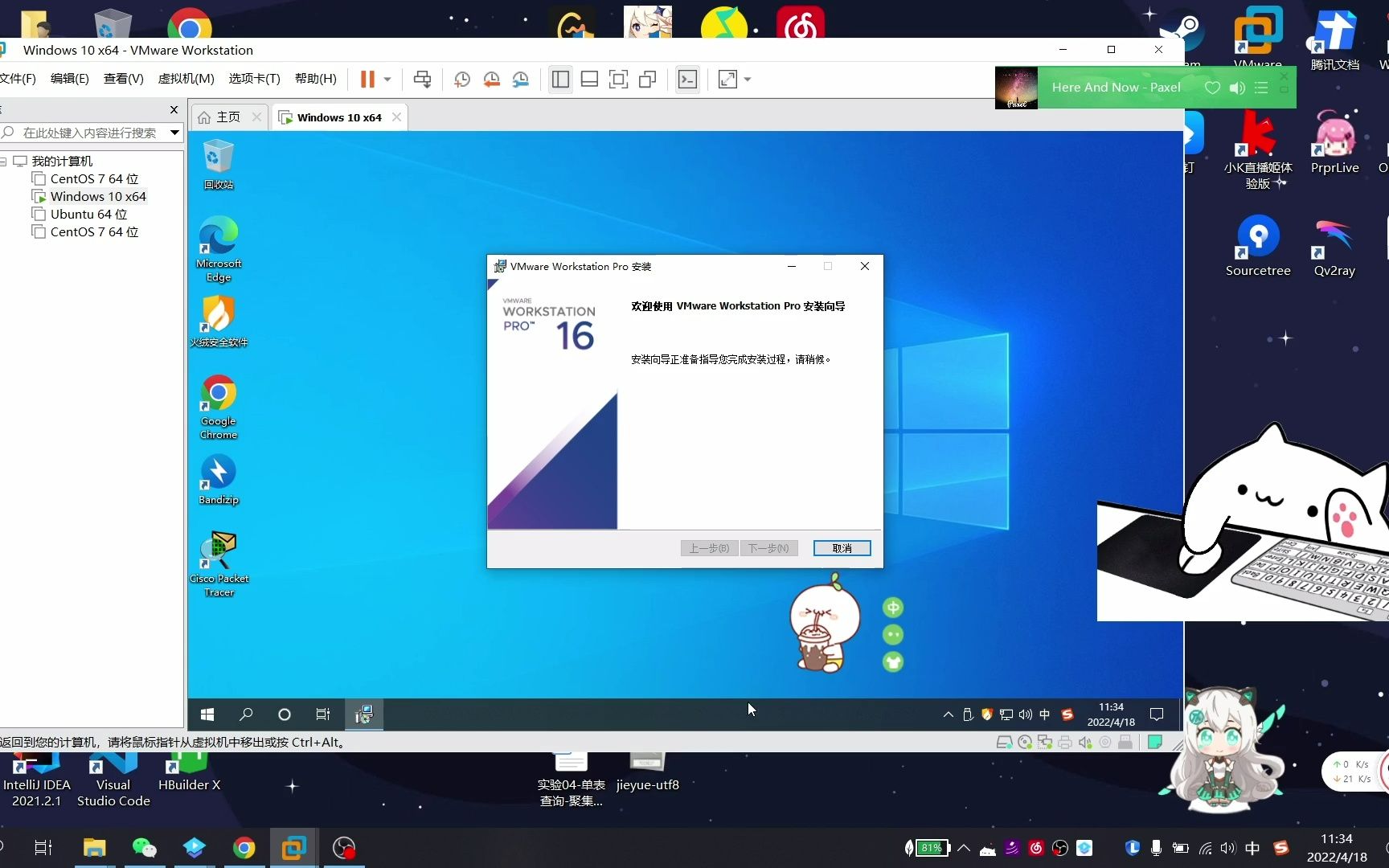Click 下一步(N) in the installer dialog
Image resolution: width=1389 pixels, height=868 pixels.
point(768,548)
